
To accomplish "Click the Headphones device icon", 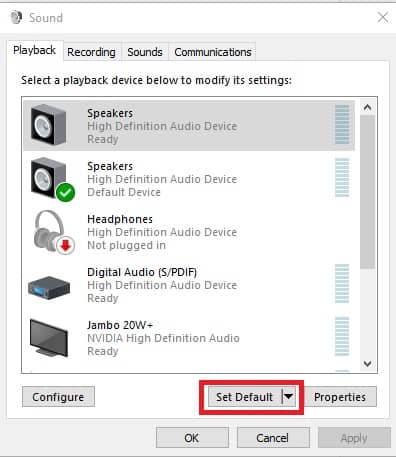I will [x=53, y=232].
